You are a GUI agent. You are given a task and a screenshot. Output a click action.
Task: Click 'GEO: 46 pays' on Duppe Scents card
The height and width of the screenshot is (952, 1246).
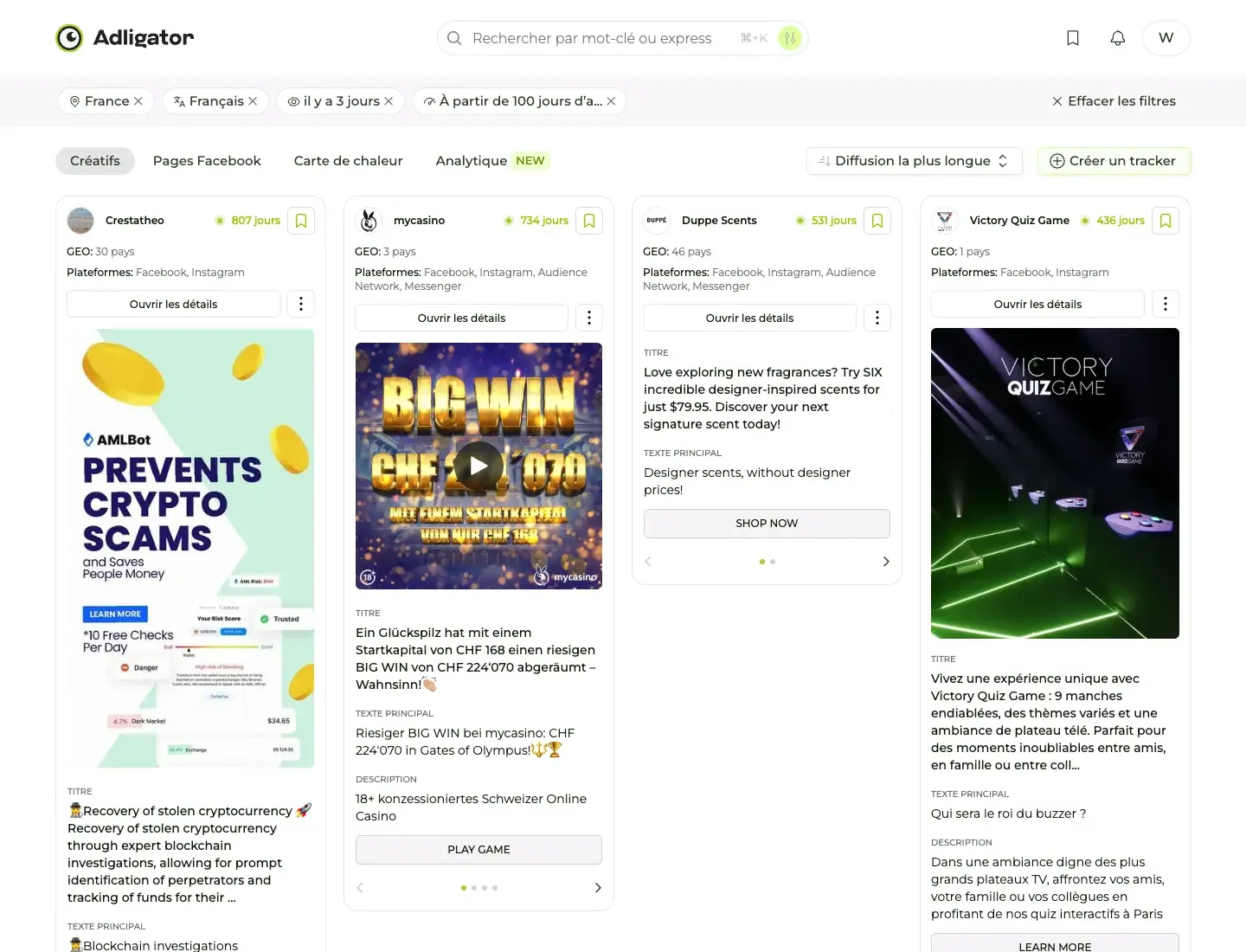click(x=677, y=252)
